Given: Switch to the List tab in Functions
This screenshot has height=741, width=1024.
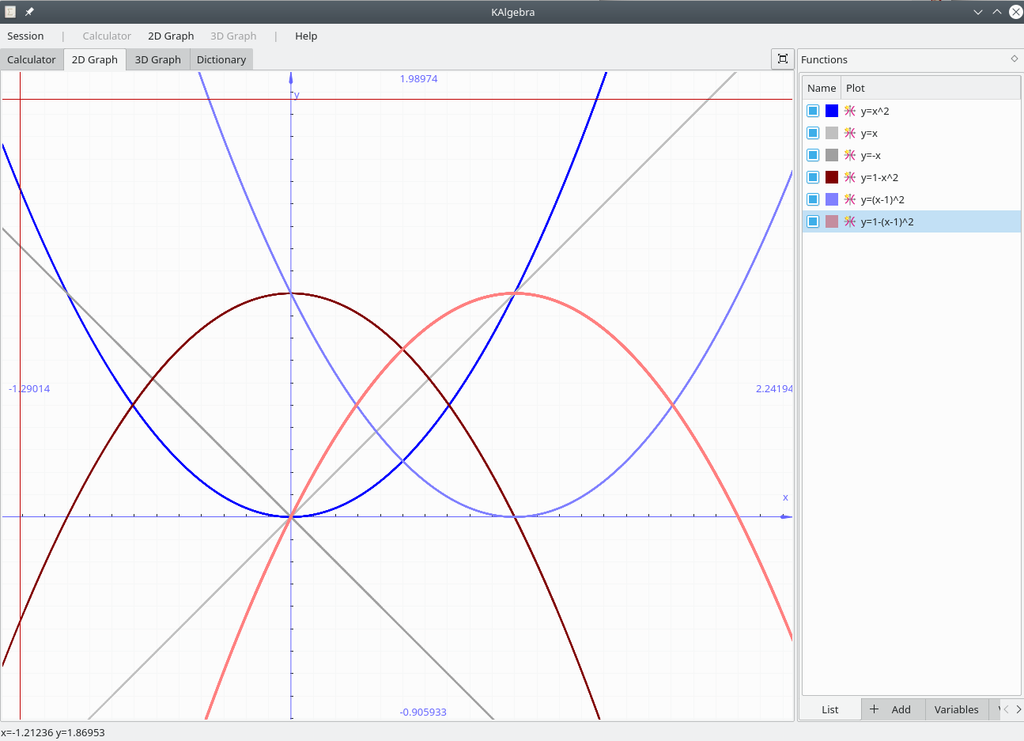Looking at the screenshot, I should tap(830, 709).
